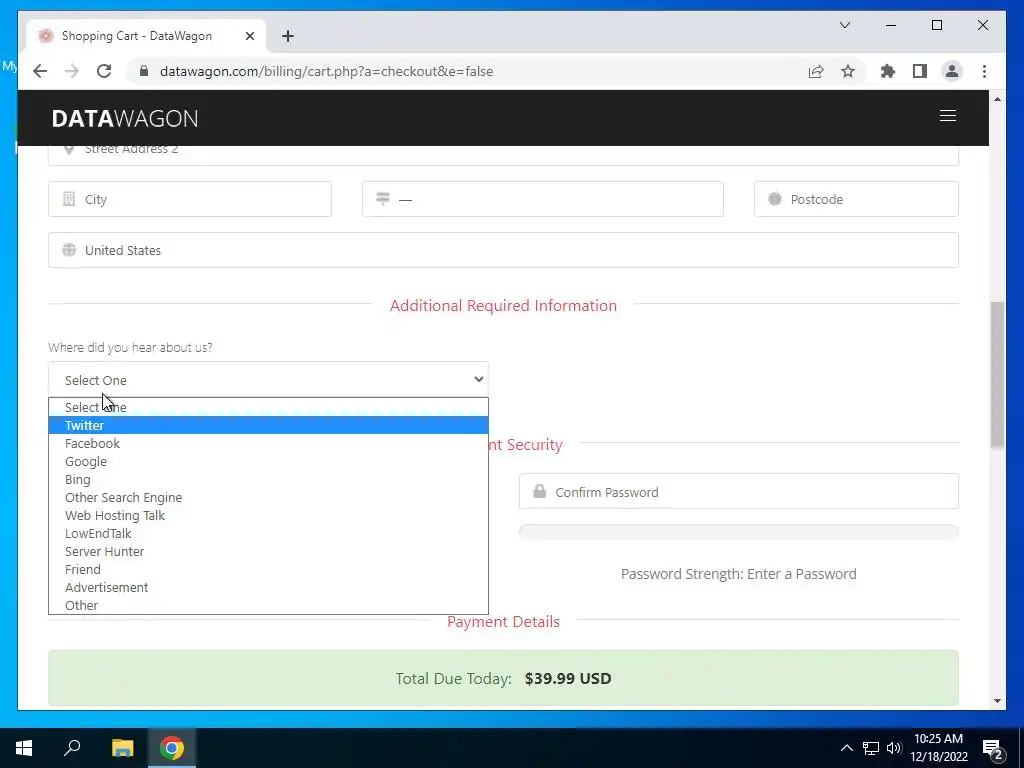1024x768 pixels.
Task: Pick LowEndTalk from the list
Action: (x=268, y=534)
